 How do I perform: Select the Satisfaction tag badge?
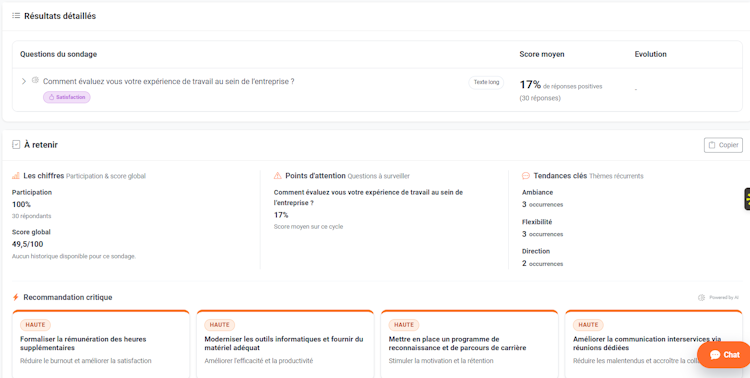pyautogui.click(x=66, y=97)
